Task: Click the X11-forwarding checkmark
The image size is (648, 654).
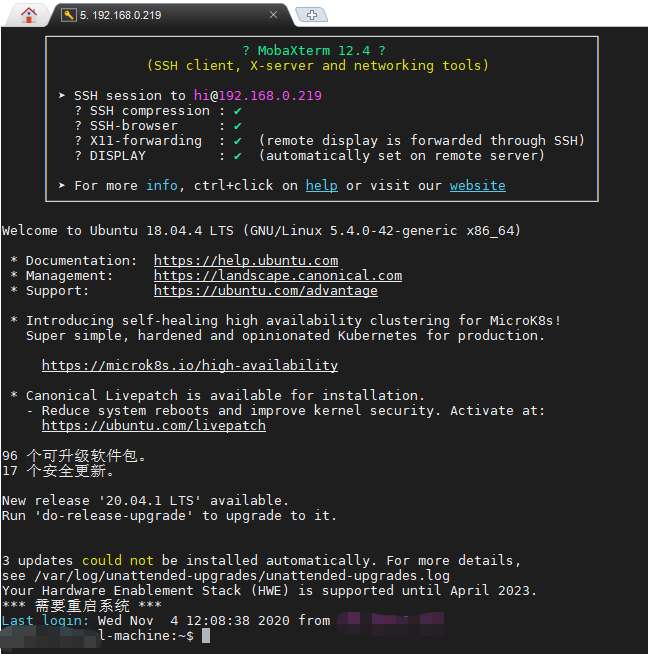Action: 238,141
